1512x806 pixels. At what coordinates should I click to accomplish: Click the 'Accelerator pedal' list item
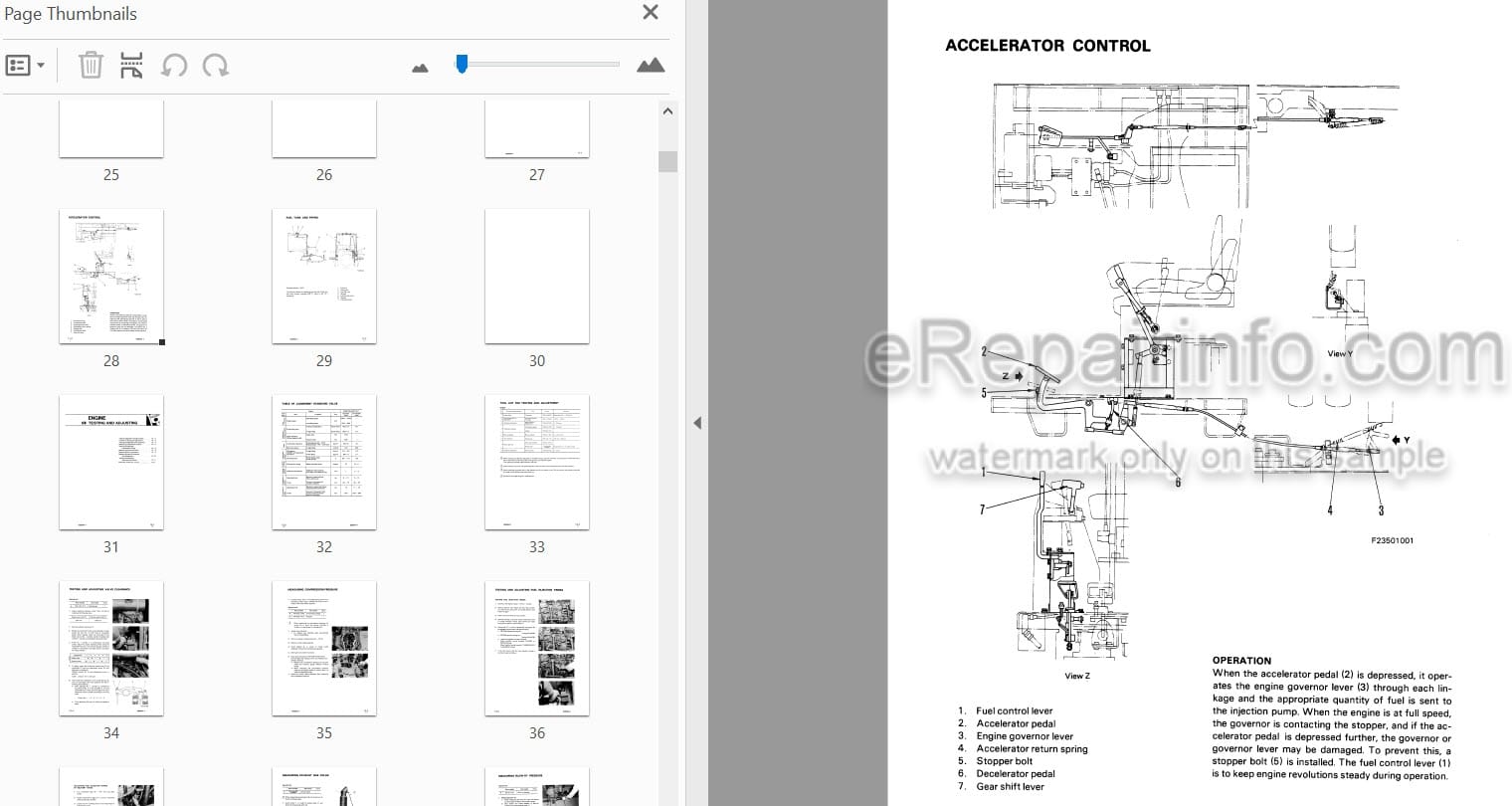(1016, 723)
